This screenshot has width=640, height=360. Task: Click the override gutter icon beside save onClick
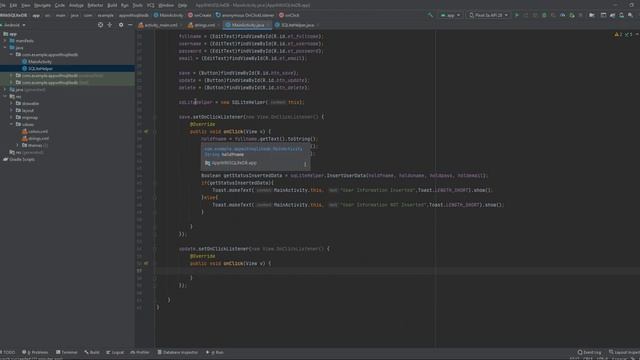[146, 131]
